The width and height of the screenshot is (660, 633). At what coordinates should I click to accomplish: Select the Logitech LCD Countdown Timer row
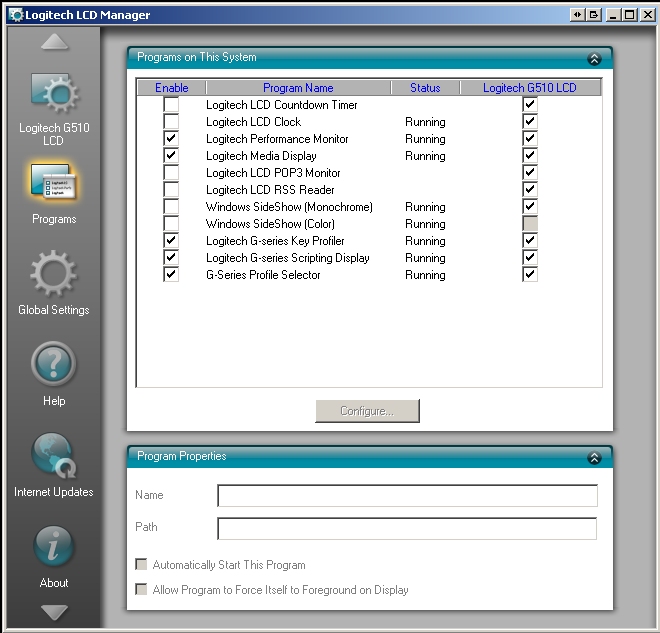[x=369, y=104]
